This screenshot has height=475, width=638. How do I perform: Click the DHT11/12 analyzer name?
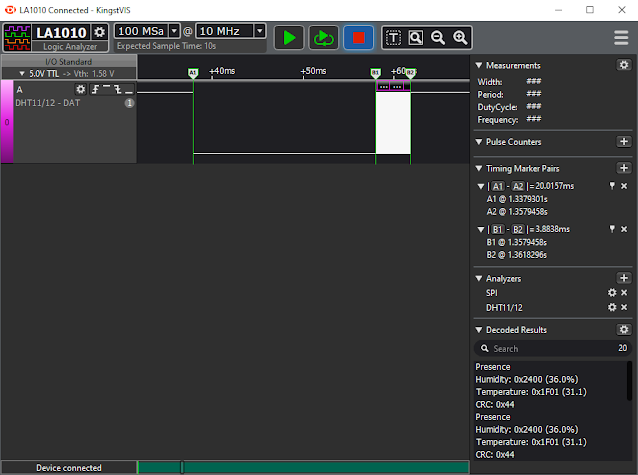504,308
